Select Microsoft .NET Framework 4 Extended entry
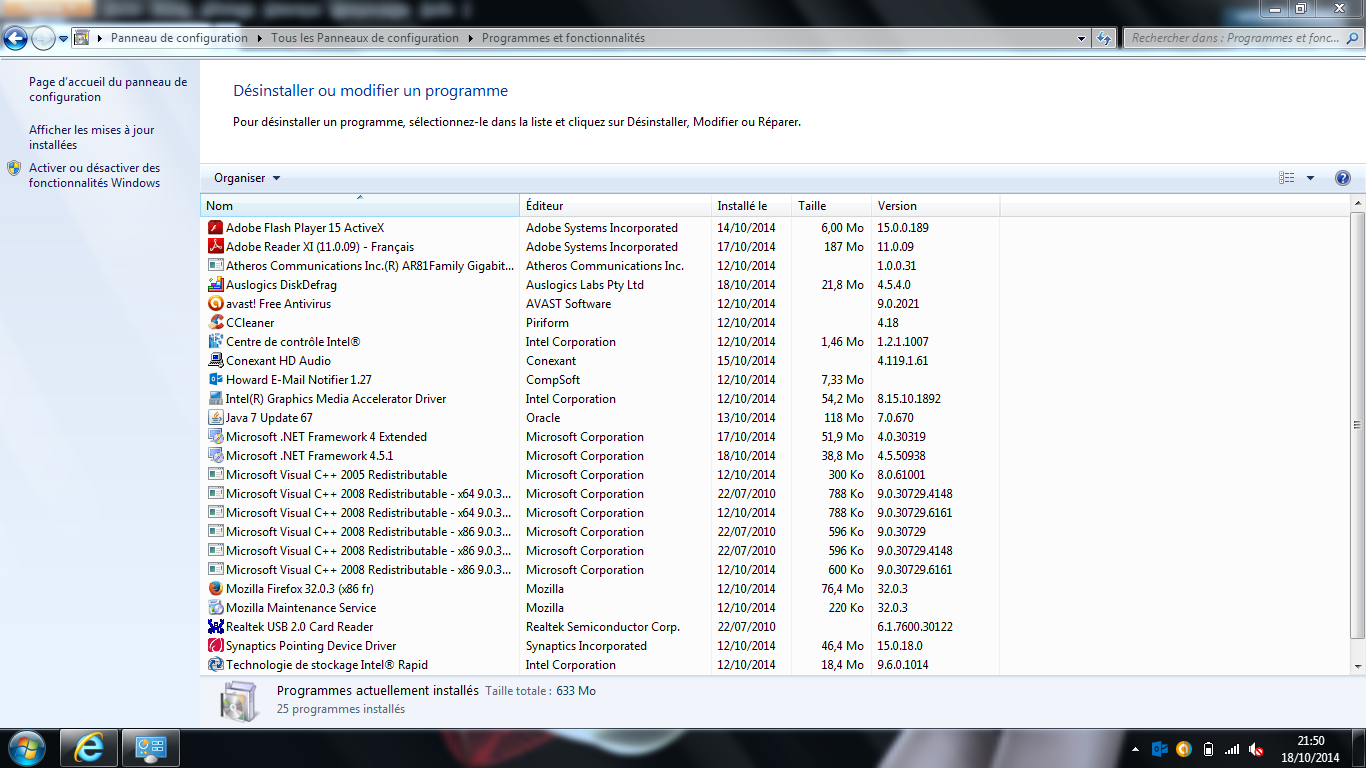 pos(326,437)
